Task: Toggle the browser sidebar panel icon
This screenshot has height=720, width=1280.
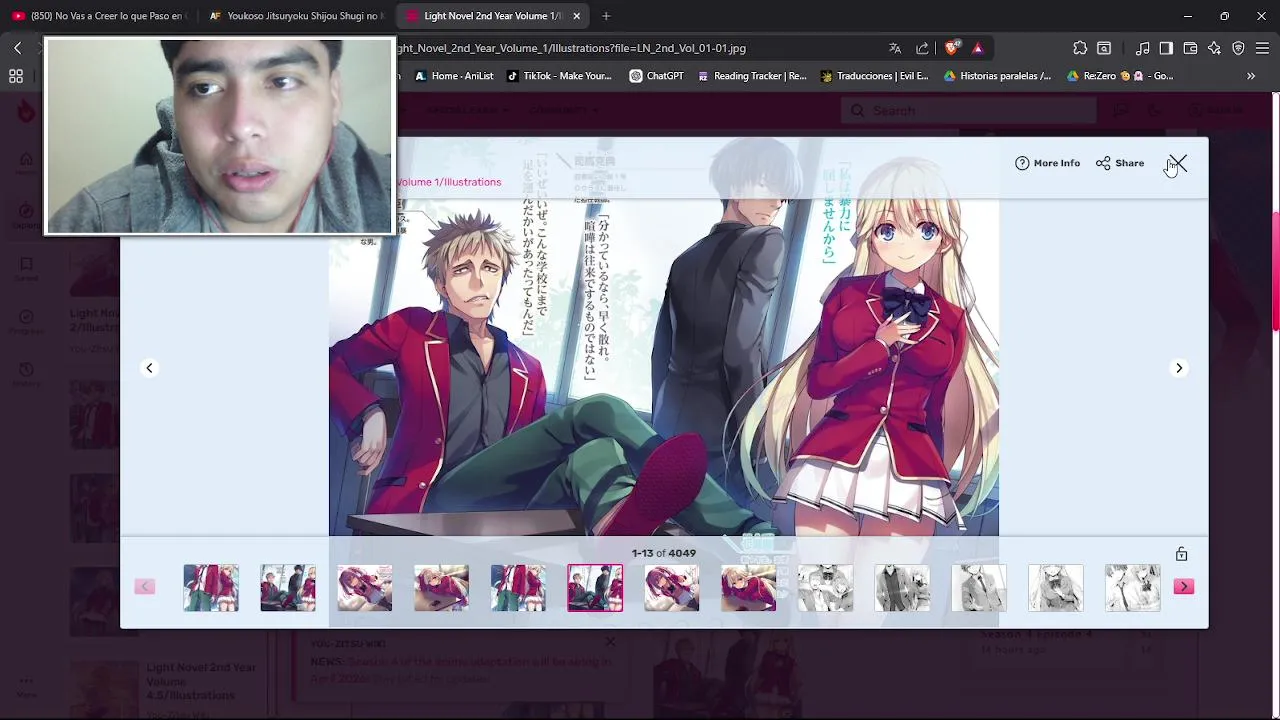Action: tap(1166, 48)
